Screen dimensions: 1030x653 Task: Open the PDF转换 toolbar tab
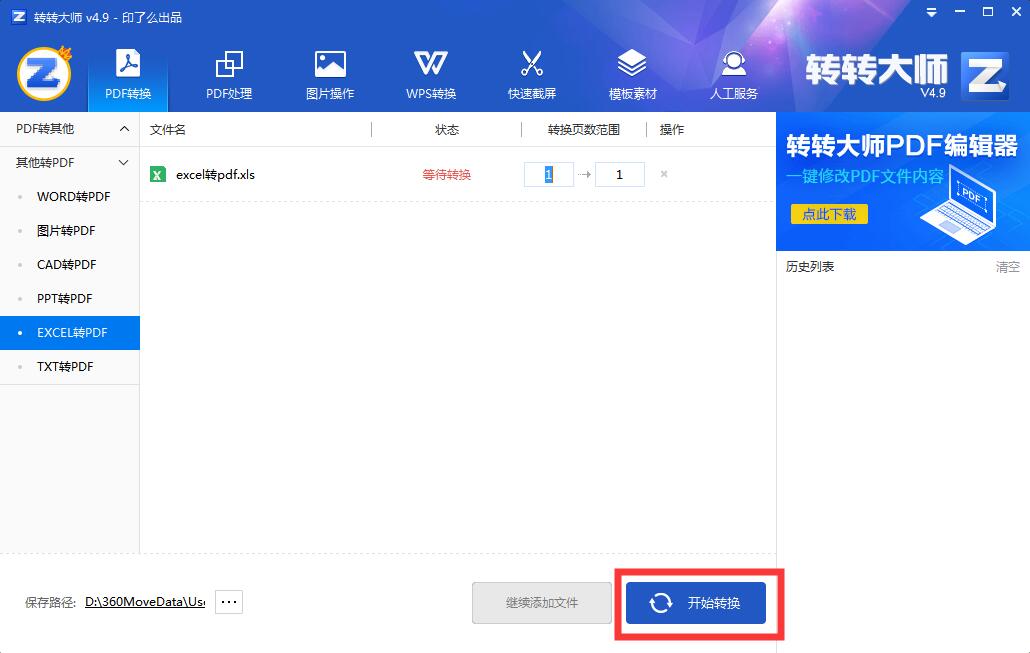[x=128, y=76]
